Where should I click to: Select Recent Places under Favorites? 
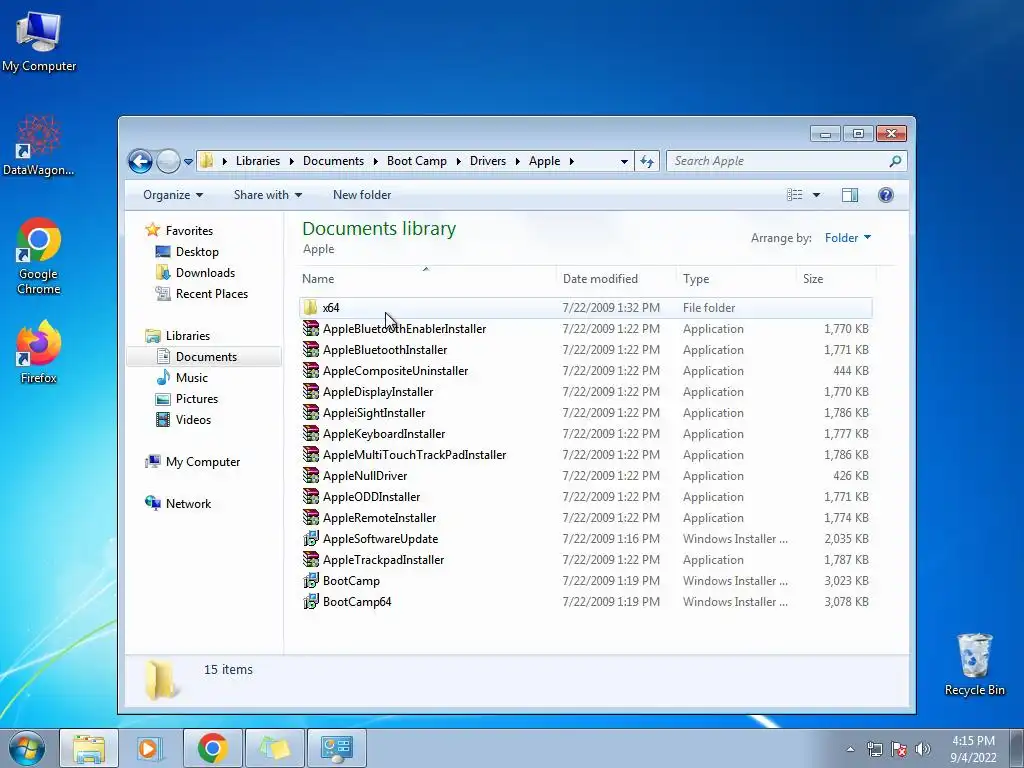212,294
